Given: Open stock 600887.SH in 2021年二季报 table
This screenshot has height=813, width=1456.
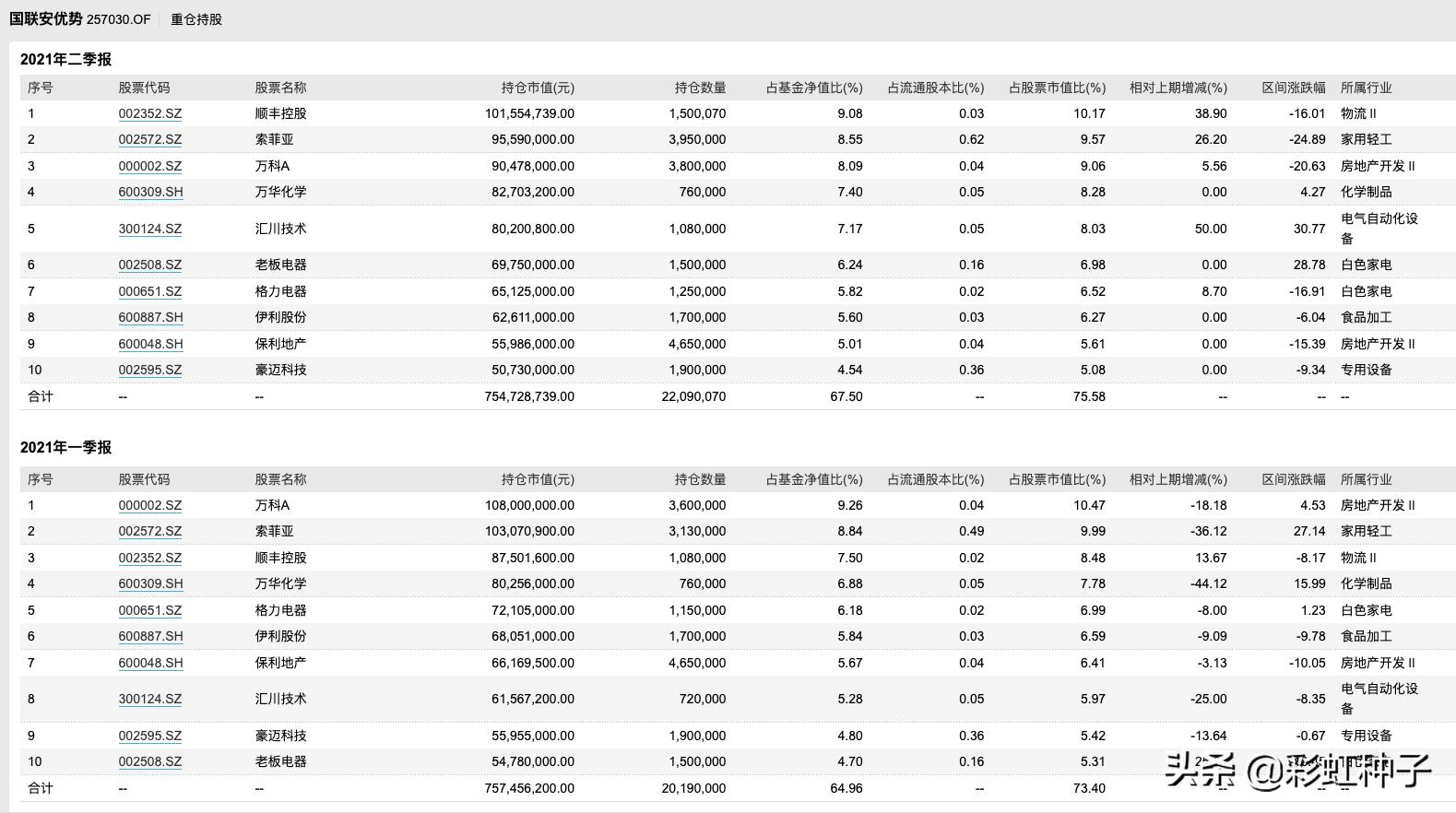Looking at the screenshot, I should coord(150,317).
